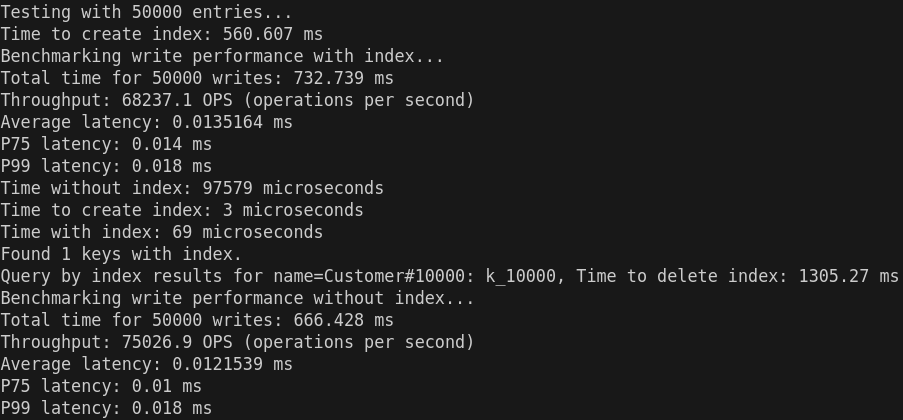Click the 'Testing with 50000 entries...' line
The width and height of the screenshot is (903, 420).
click(x=146, y=12)
